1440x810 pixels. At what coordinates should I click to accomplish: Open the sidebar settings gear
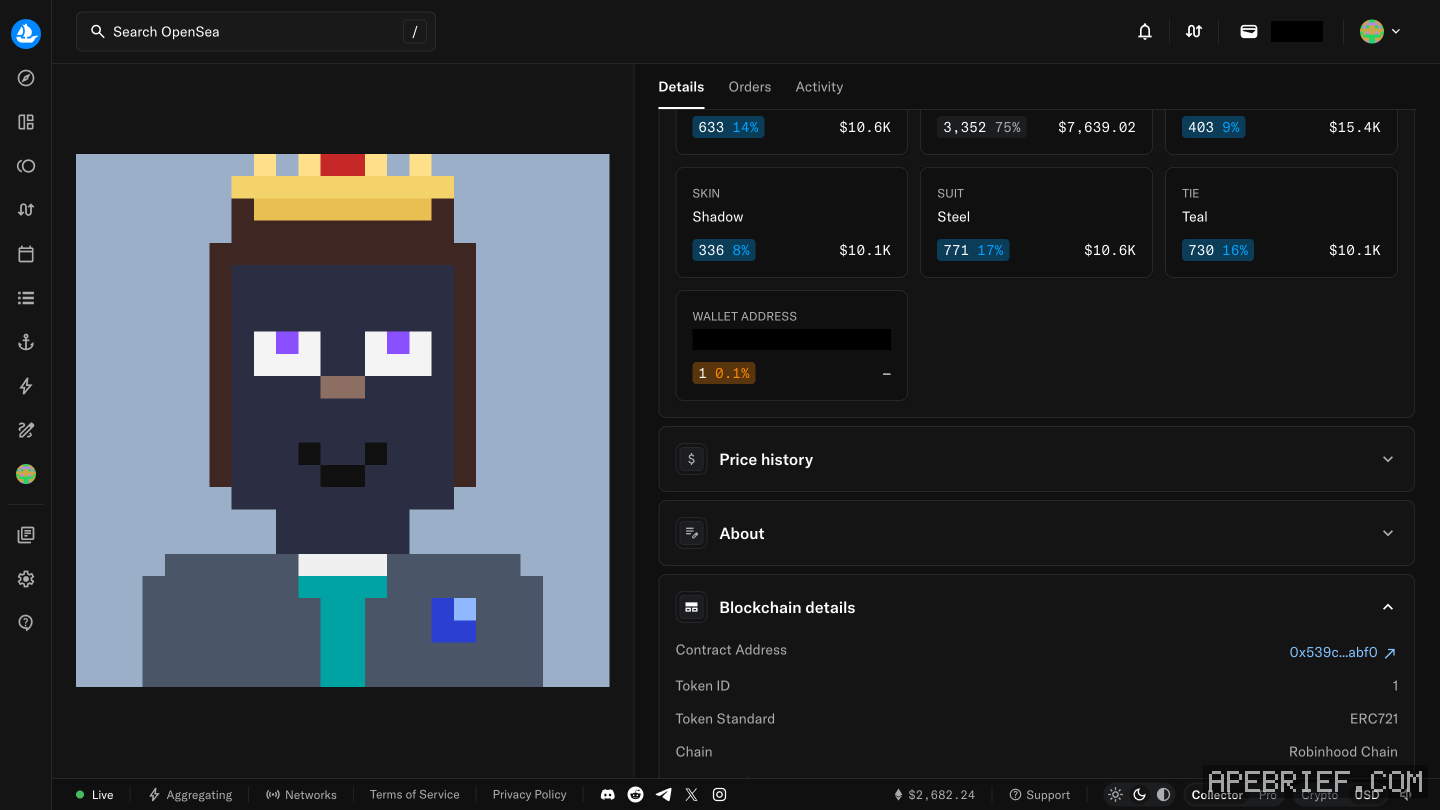click(x=26, y=579)
